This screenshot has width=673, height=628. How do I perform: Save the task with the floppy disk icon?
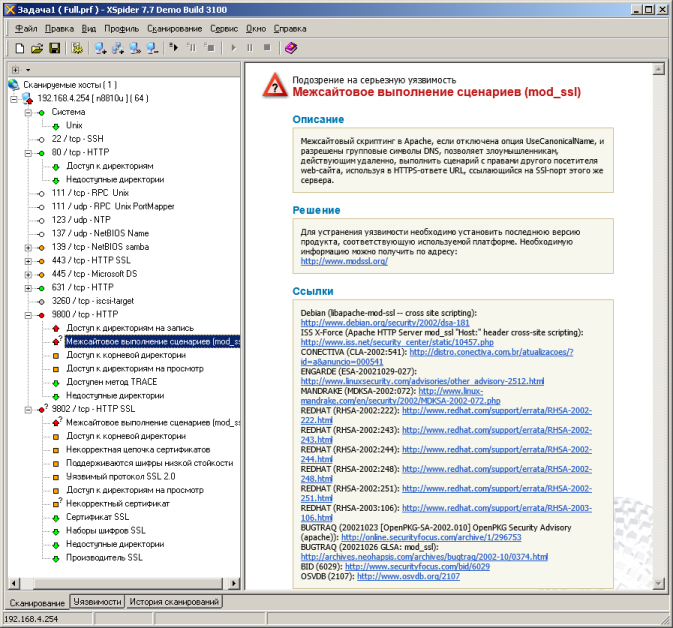point(55,48)
